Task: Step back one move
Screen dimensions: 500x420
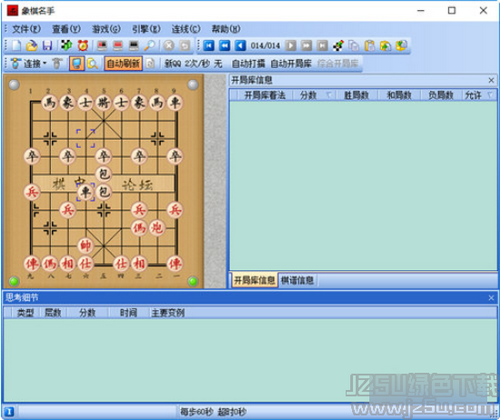Action: (240, 45)
